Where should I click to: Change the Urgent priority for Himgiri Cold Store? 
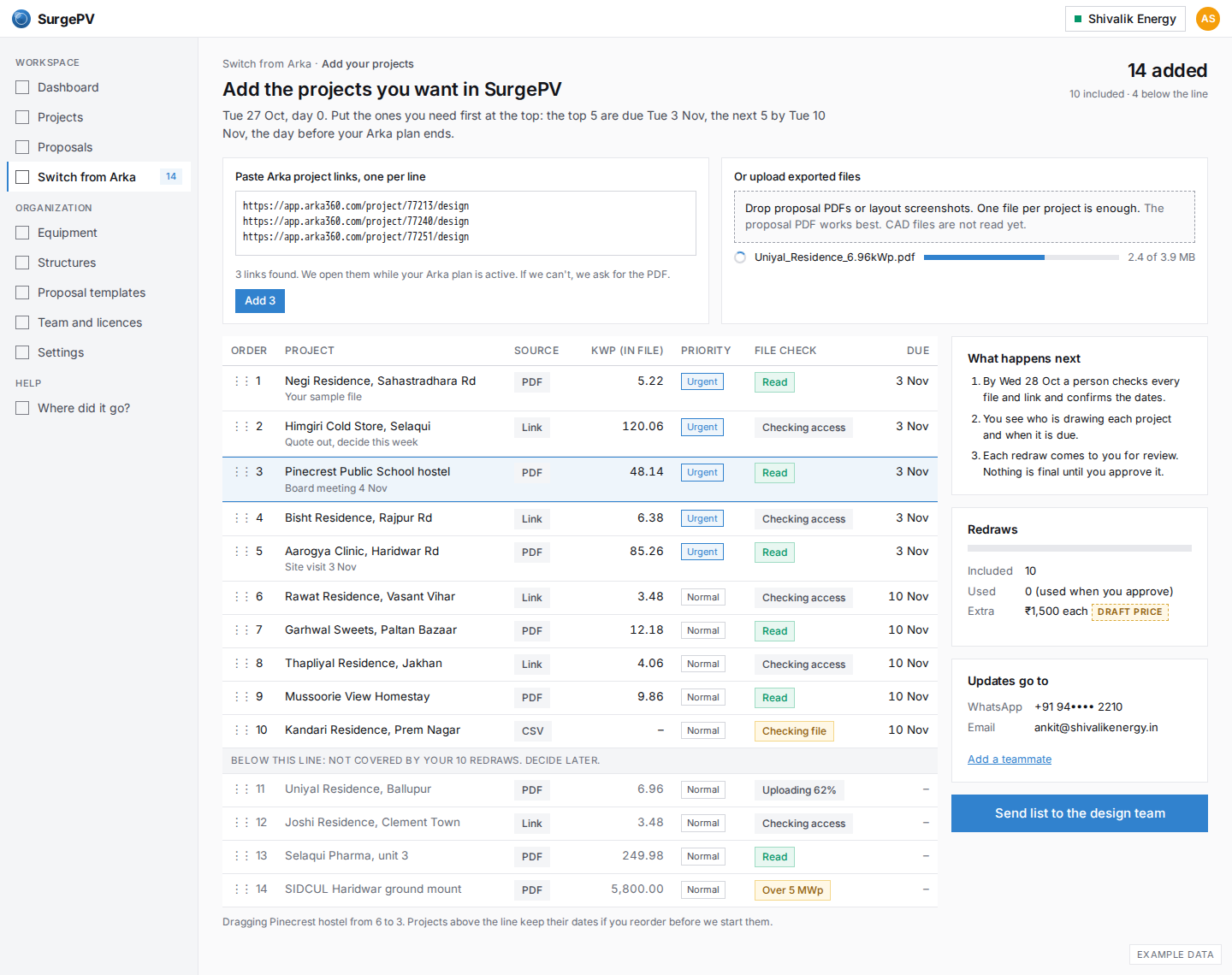702,427
